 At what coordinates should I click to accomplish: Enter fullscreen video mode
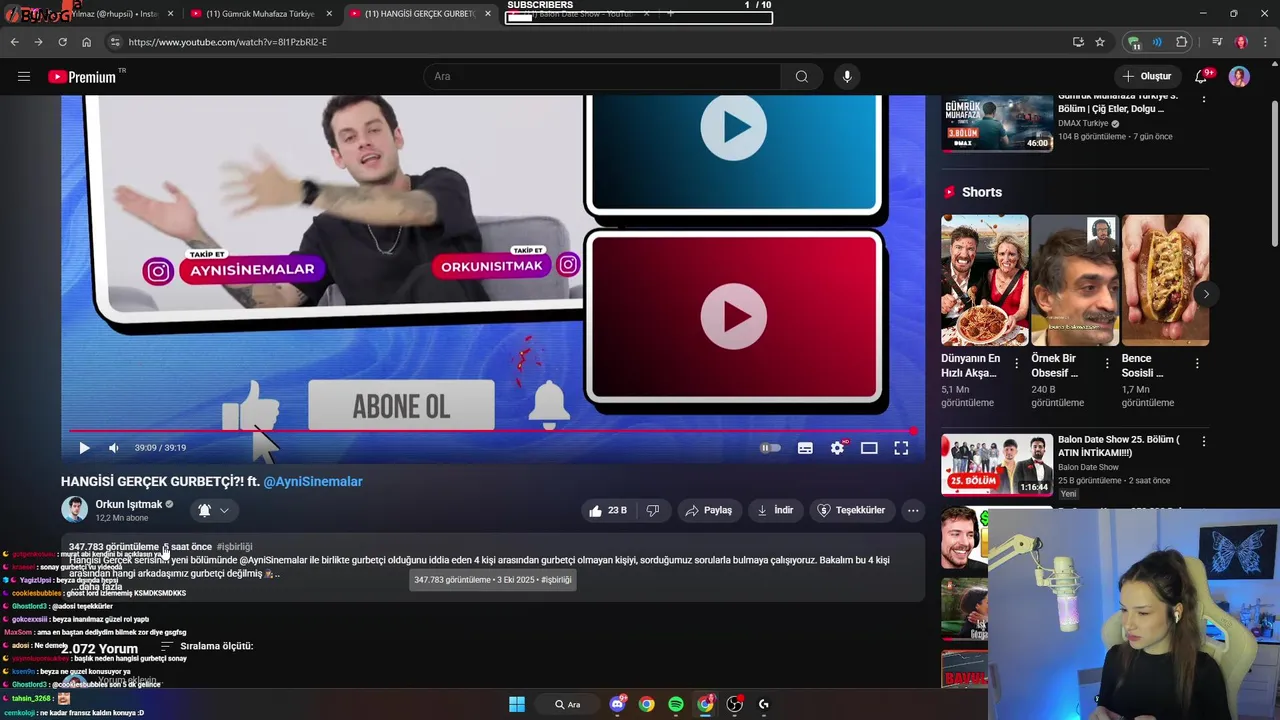point(901,448)
